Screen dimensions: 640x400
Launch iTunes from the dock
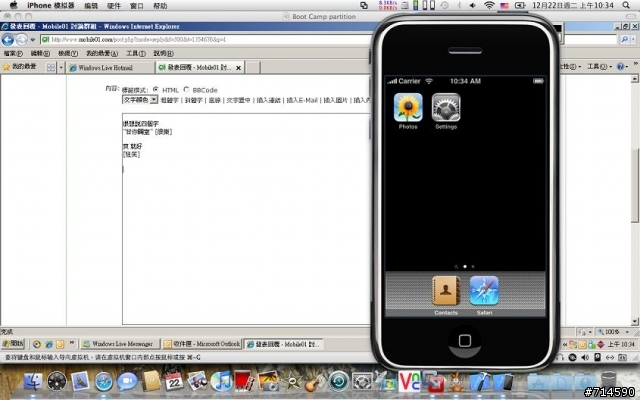[222, 382]
